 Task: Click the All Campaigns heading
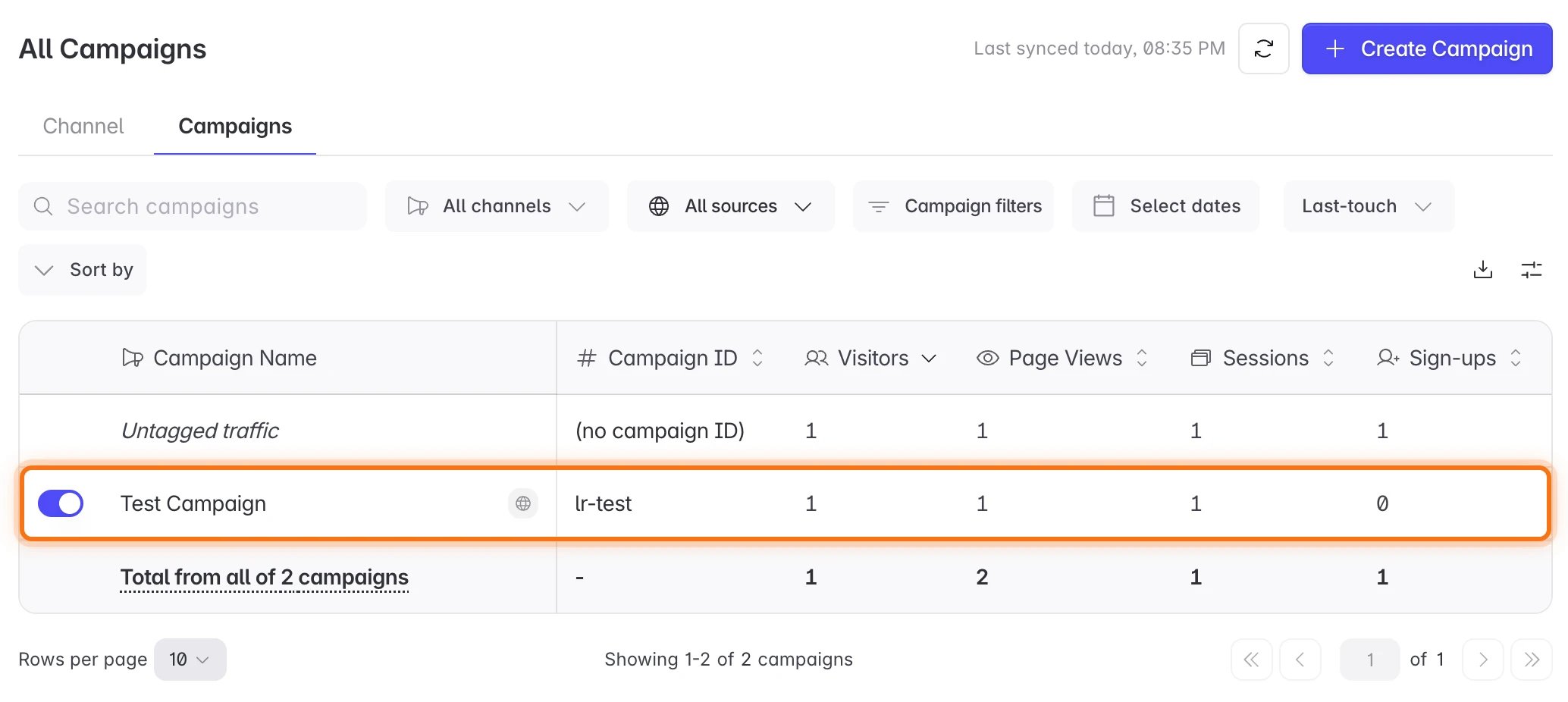pos(112,49)
